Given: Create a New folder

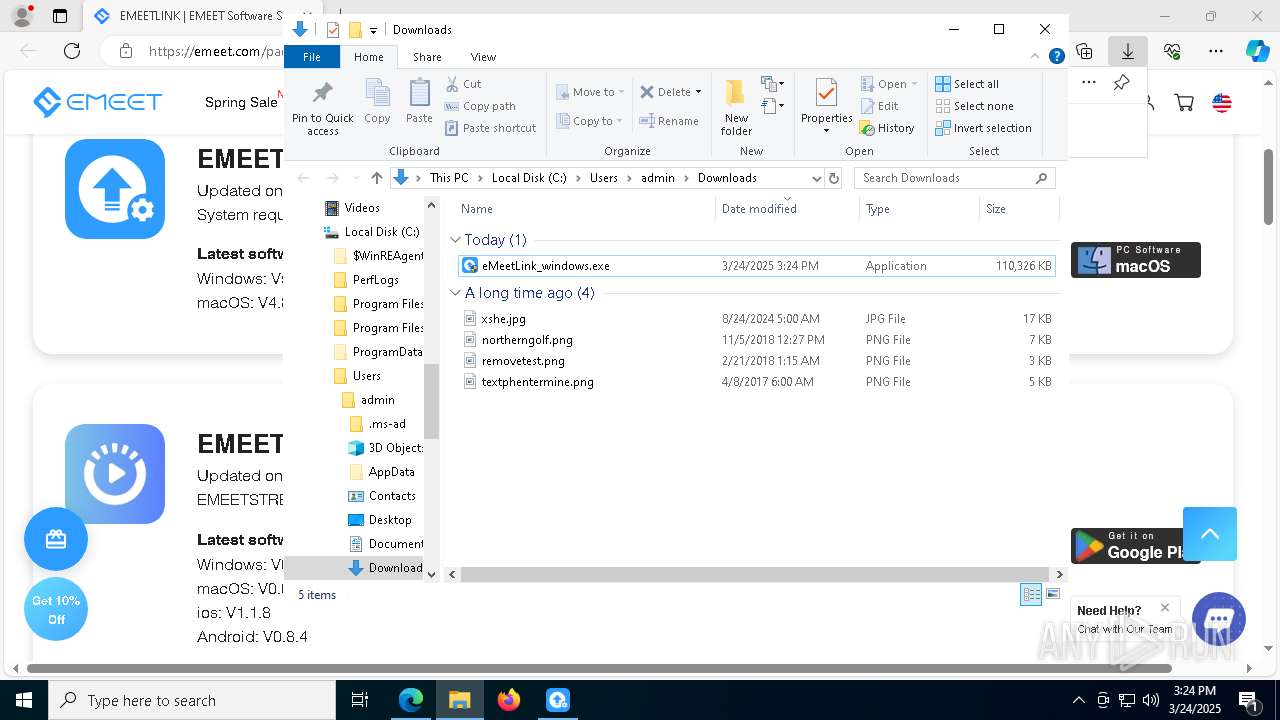Looking at the screenshot, I should pyautogui.click(x=736, y=107).
